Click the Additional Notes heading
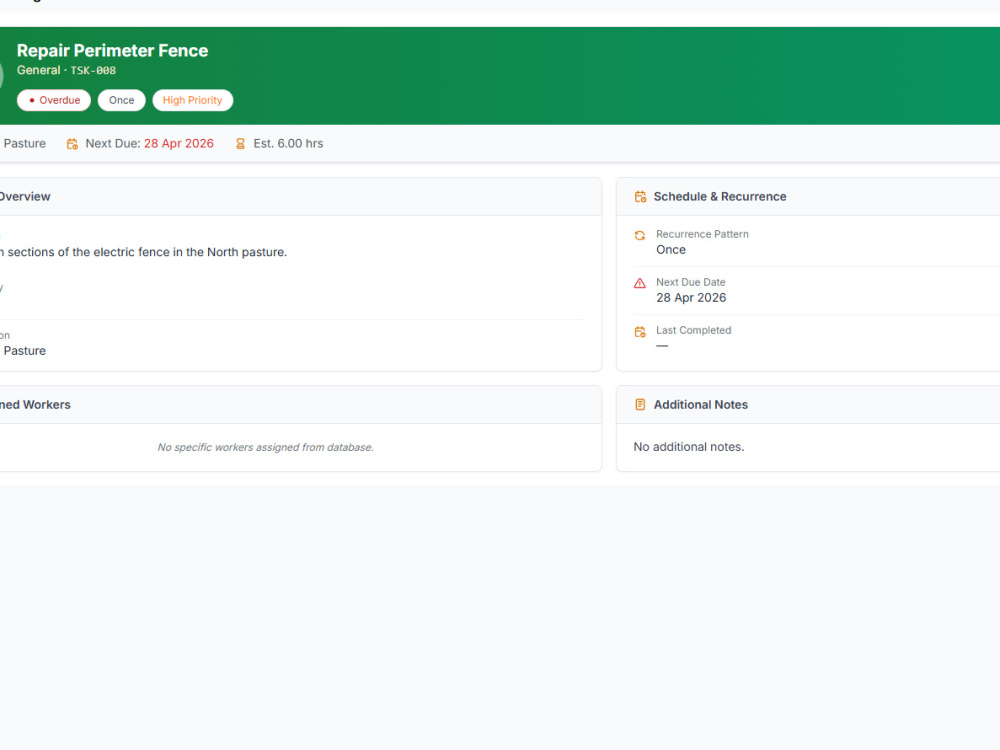 [x=700, y=404]
